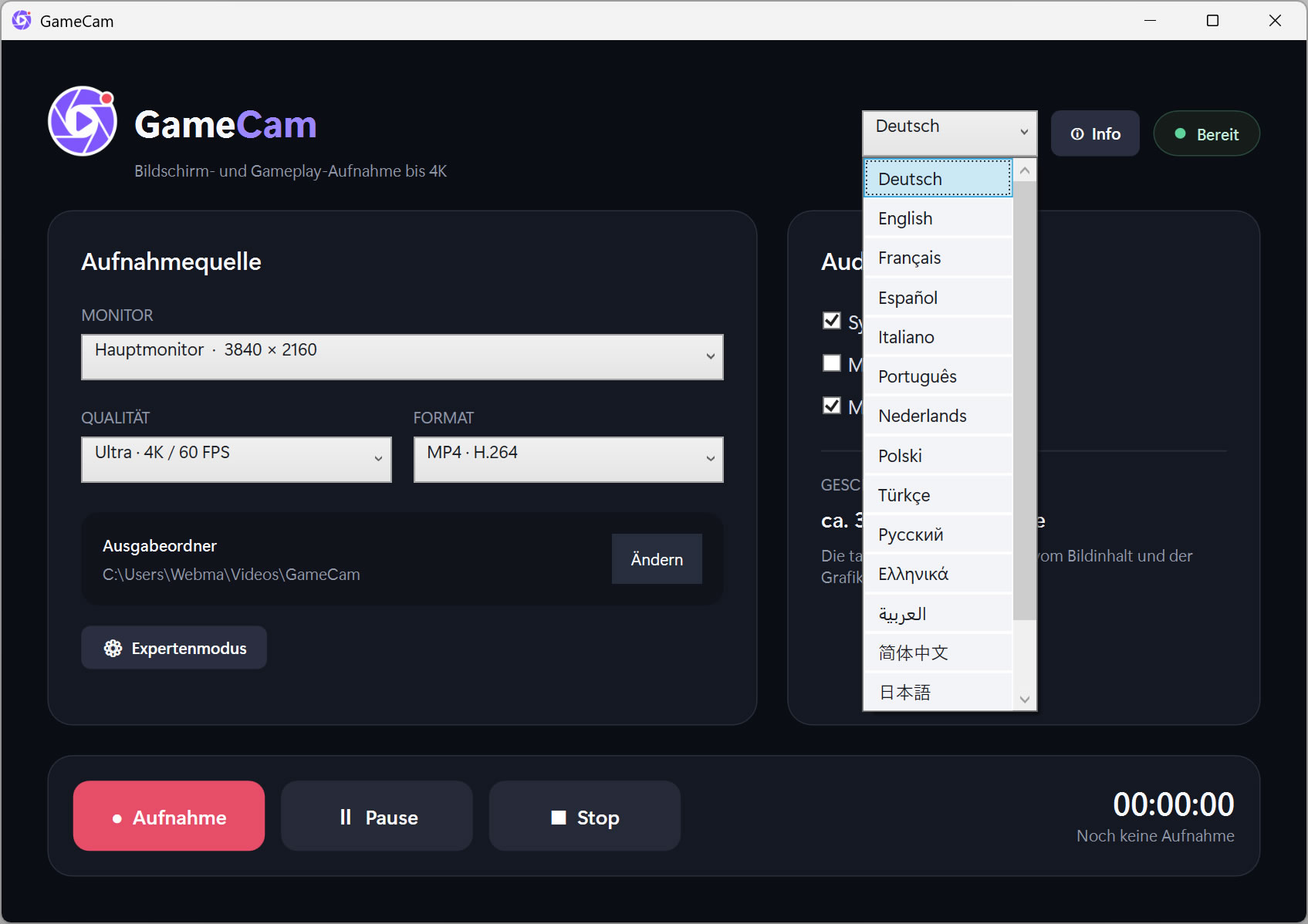The image size is (1308, 924).
Task: Click the 00:00:00 recording timer
Action: click(1173, 804)
